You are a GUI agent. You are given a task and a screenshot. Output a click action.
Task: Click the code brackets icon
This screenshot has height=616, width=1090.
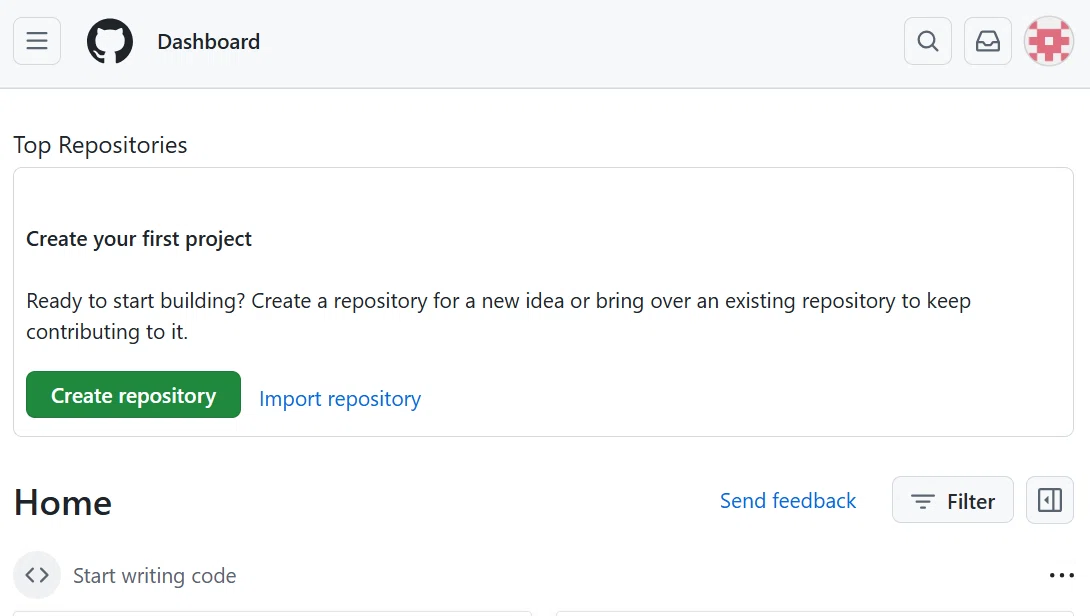coord(37,575)
